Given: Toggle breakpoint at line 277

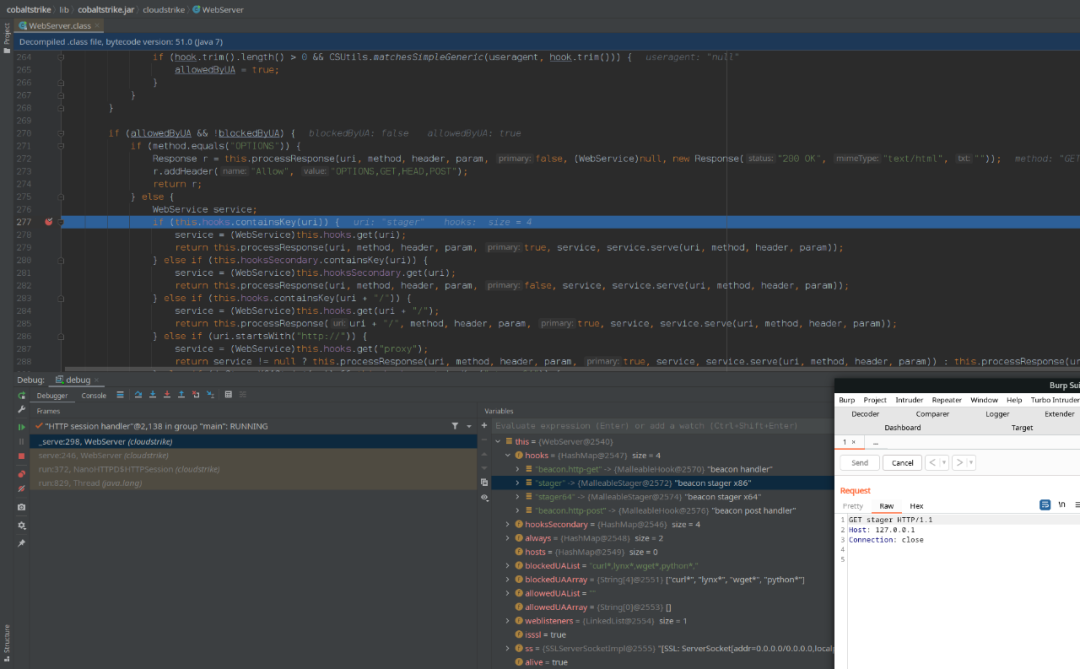Looking at the screenshot, I should [x=48, y=222].
